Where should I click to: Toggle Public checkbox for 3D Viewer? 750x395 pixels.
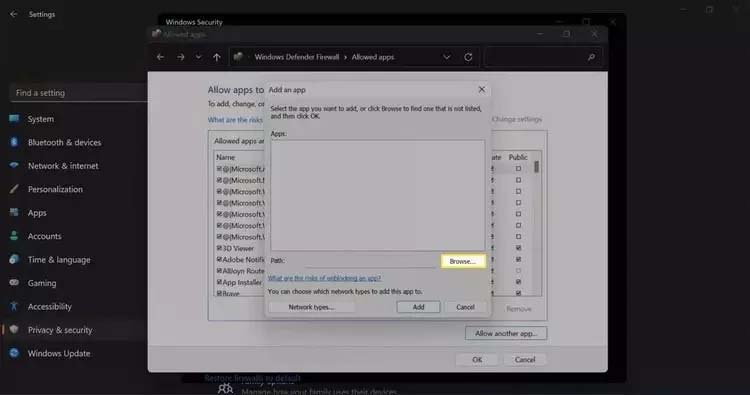click(x=518, y=248)
